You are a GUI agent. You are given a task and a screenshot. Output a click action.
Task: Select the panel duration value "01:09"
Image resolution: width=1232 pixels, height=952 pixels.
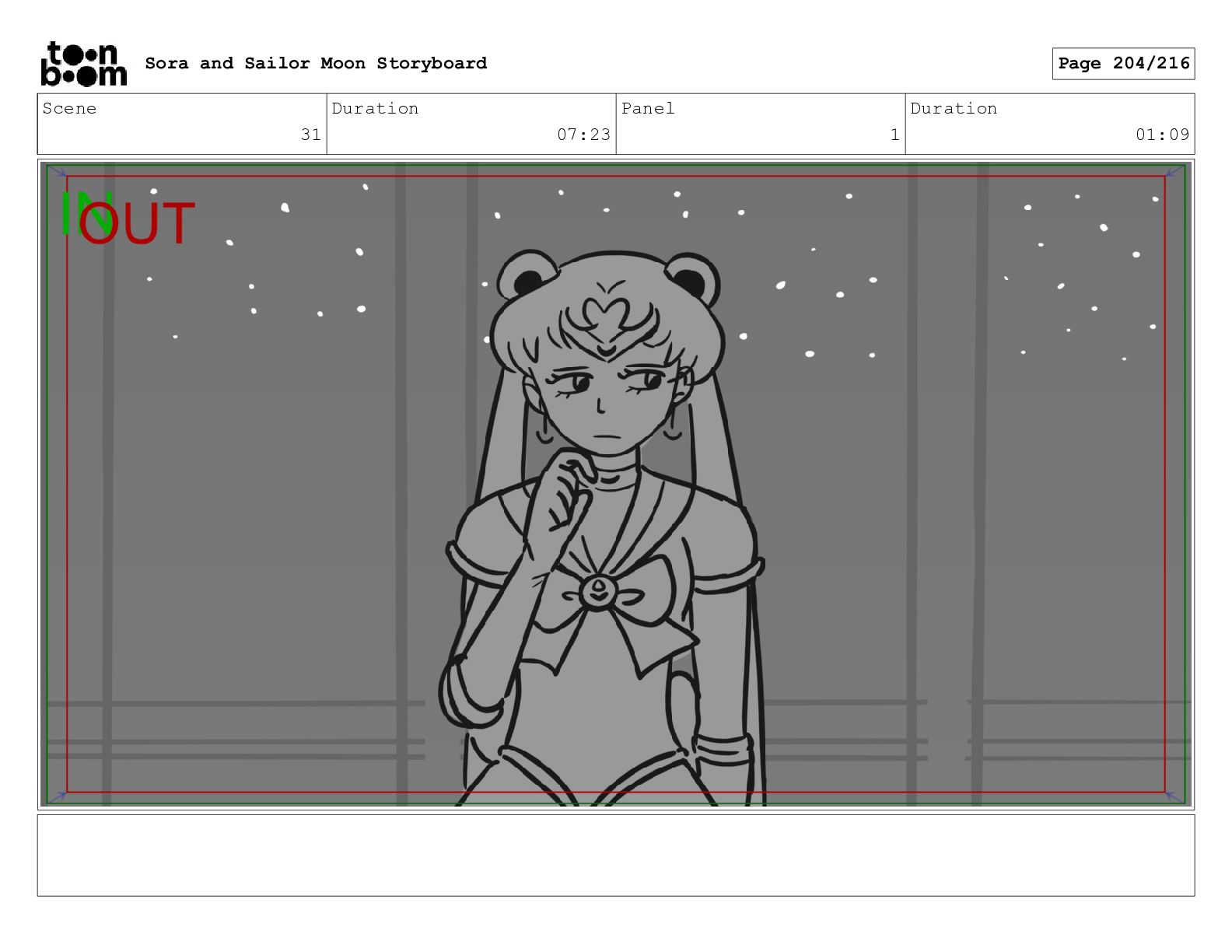[1163, 135]
